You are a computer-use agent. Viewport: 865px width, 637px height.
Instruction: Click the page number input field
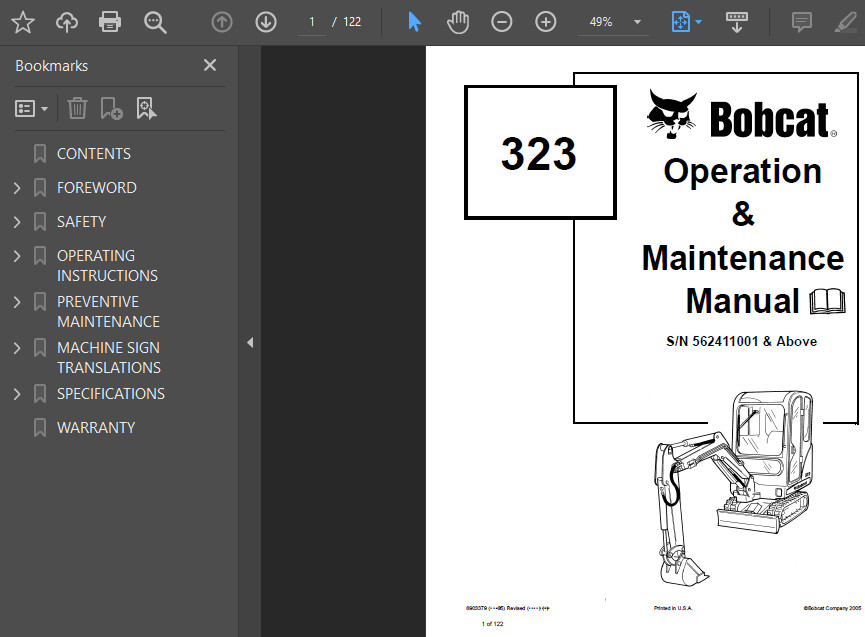point(312,22)
